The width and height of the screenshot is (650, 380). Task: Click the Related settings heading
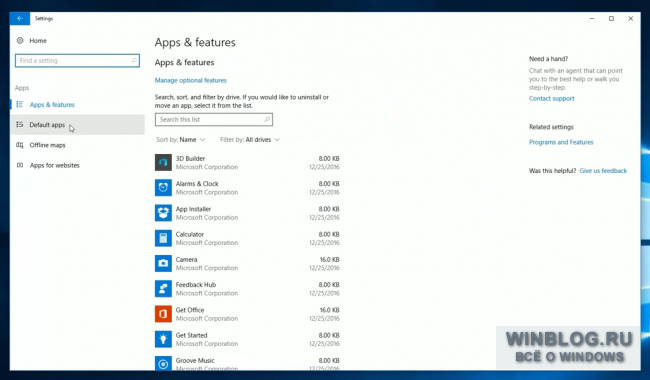pos(551,127)
